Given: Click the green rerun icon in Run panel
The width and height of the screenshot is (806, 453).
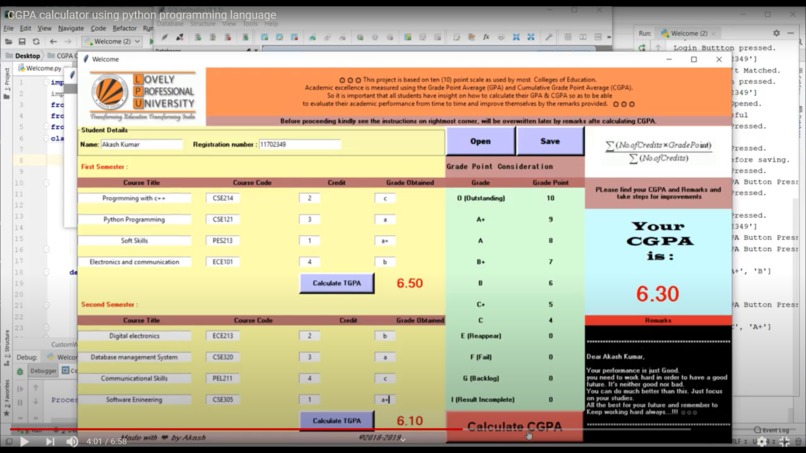Looking at the screenshot, I should pyautogui.click(x=642, y=47).
